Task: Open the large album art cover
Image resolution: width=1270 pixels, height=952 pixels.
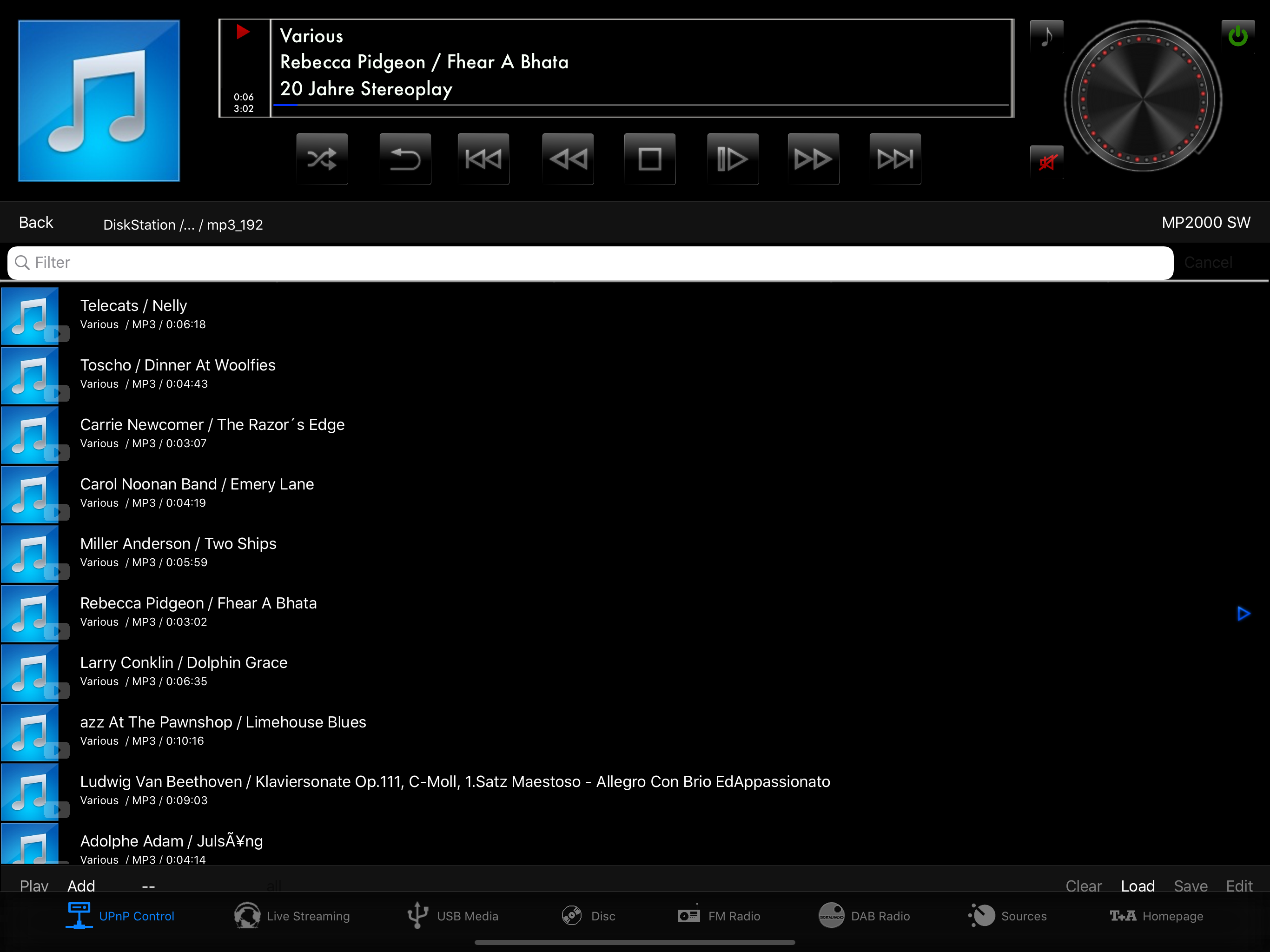Action: click(x=99, y=101)
